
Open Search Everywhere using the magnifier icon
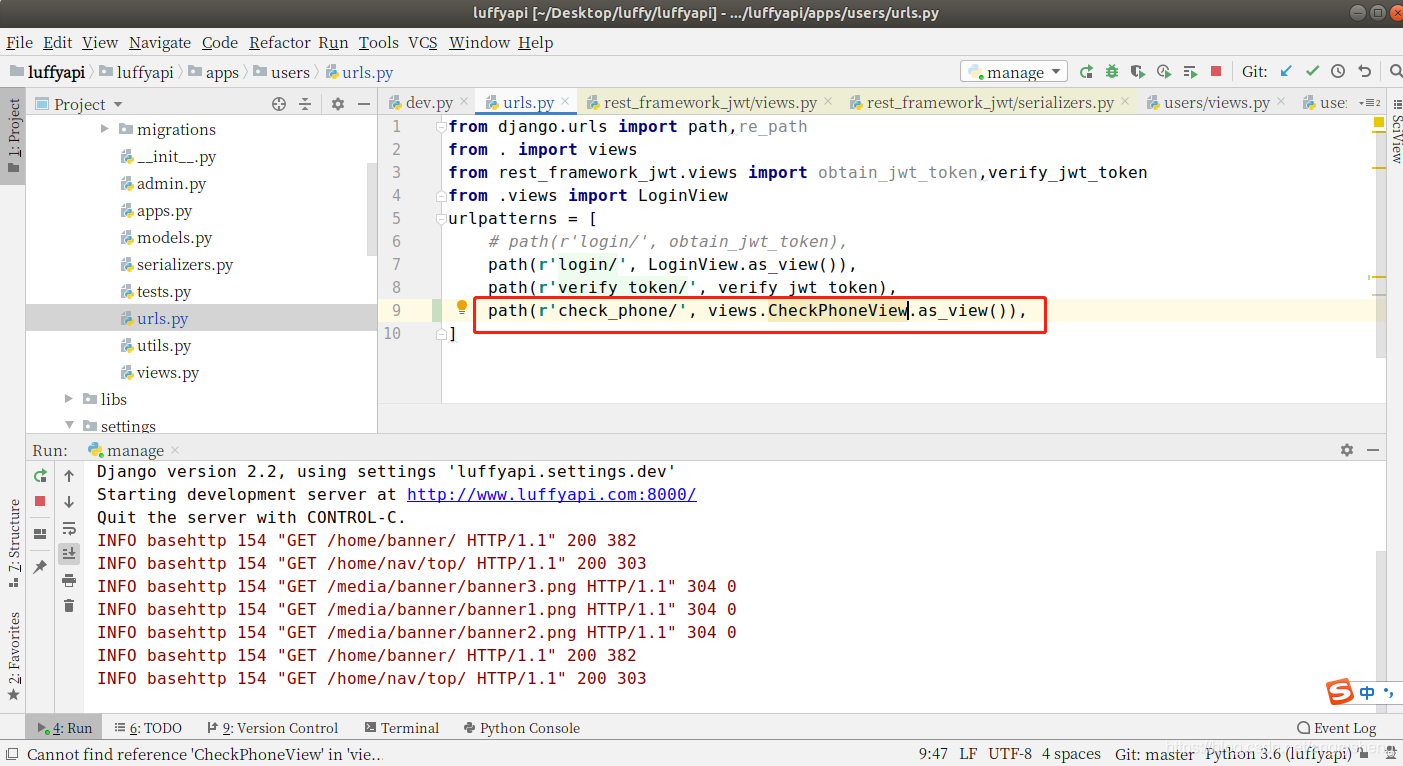click(1395, 72)
